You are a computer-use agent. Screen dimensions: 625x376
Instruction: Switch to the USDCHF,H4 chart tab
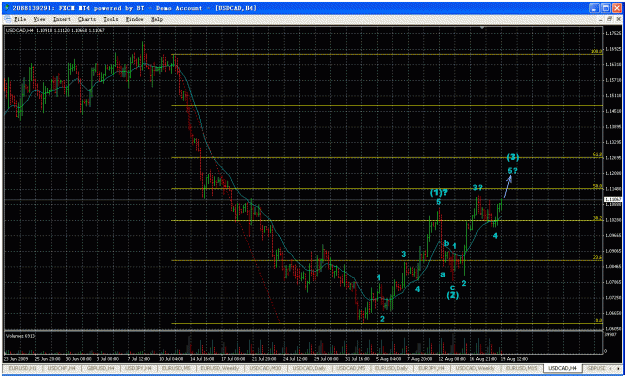(61, 368)
